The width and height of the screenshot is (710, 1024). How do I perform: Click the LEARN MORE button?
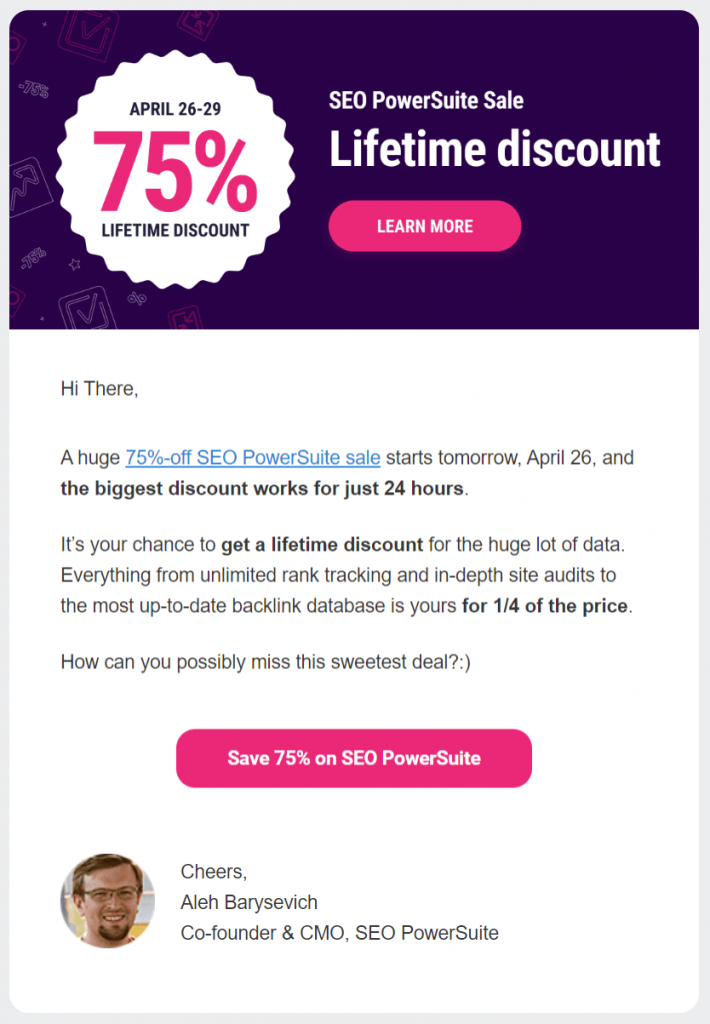pyautogui.click(x=425, y=226)
